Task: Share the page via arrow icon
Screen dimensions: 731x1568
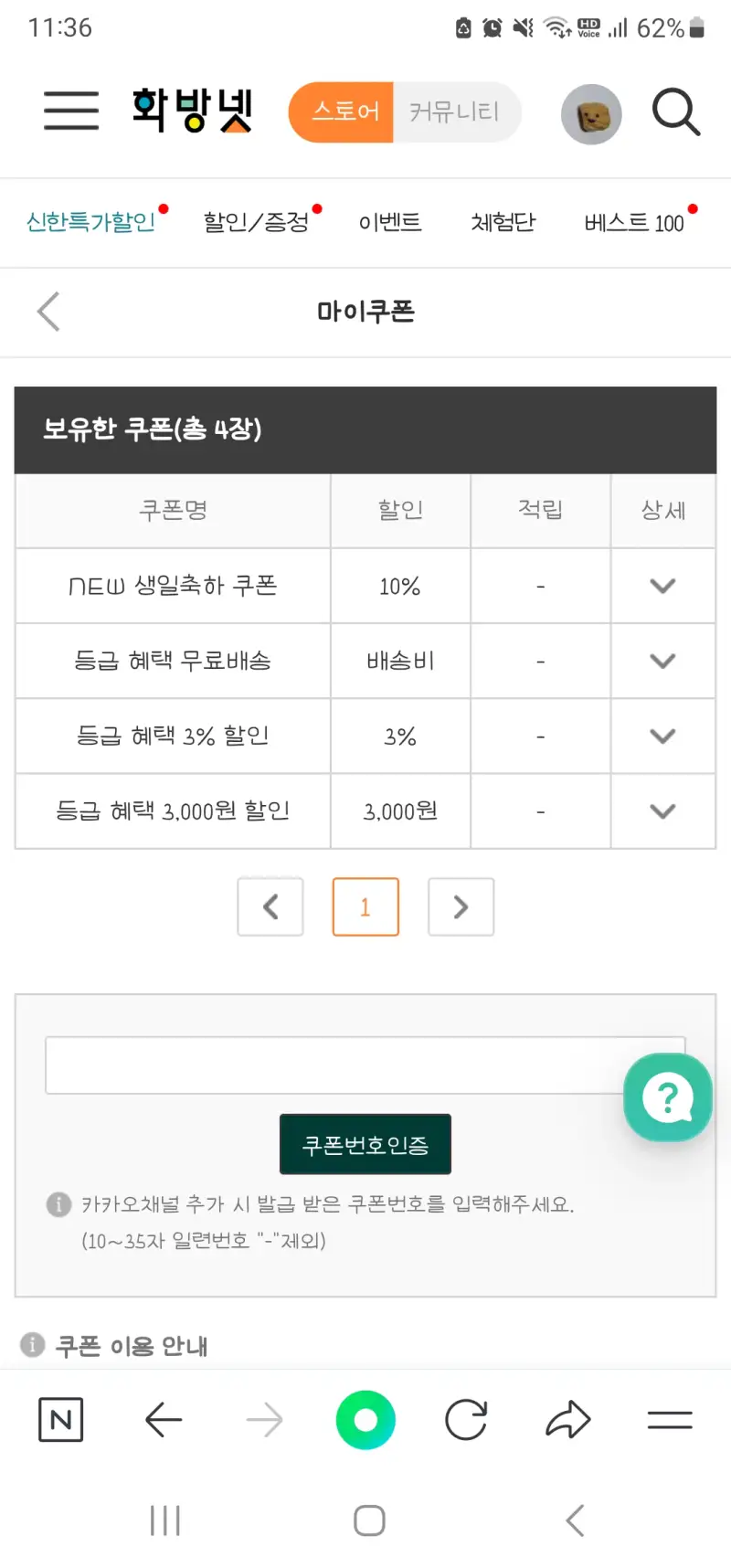Action: pos(568,1420)
